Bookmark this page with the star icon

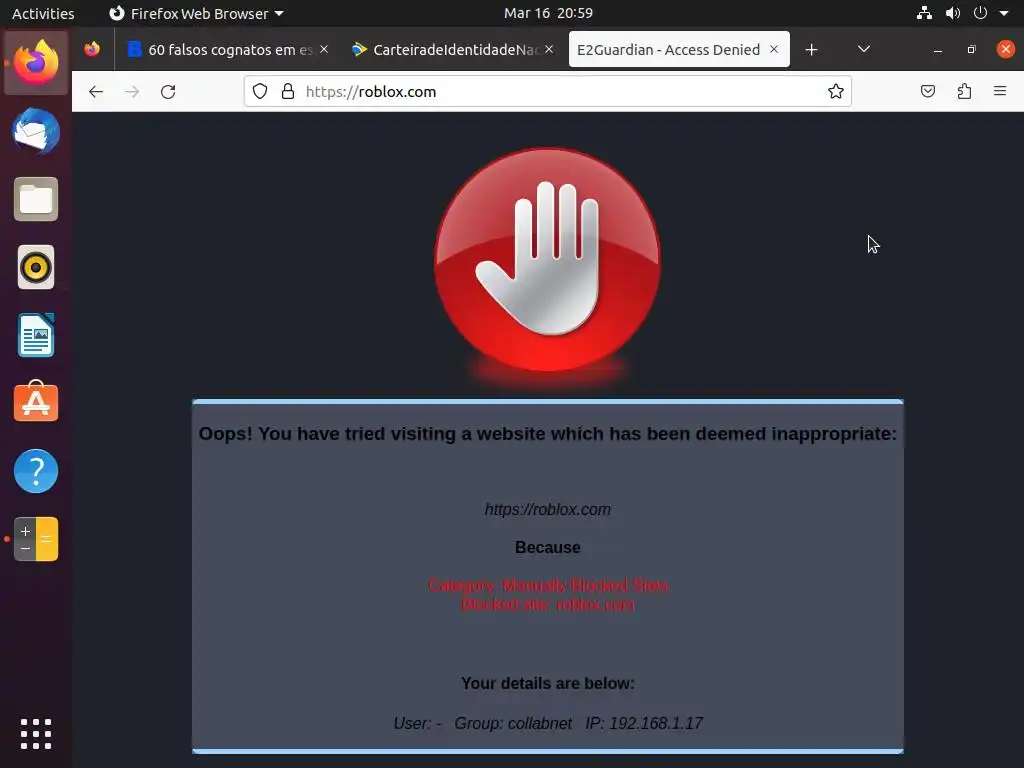(x=835, y=91)
